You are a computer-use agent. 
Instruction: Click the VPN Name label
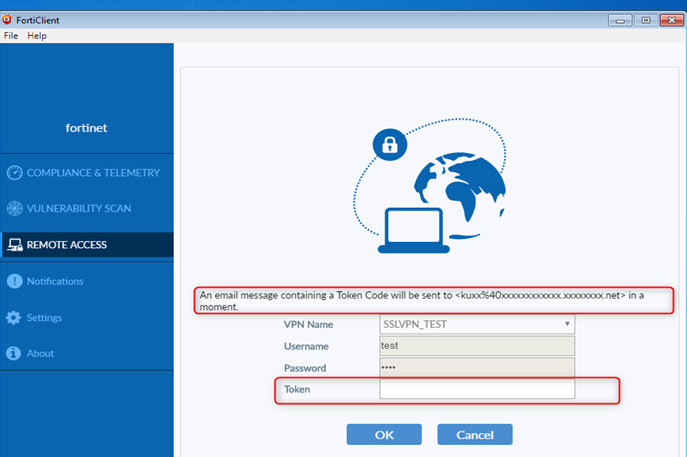coord(308,325)
